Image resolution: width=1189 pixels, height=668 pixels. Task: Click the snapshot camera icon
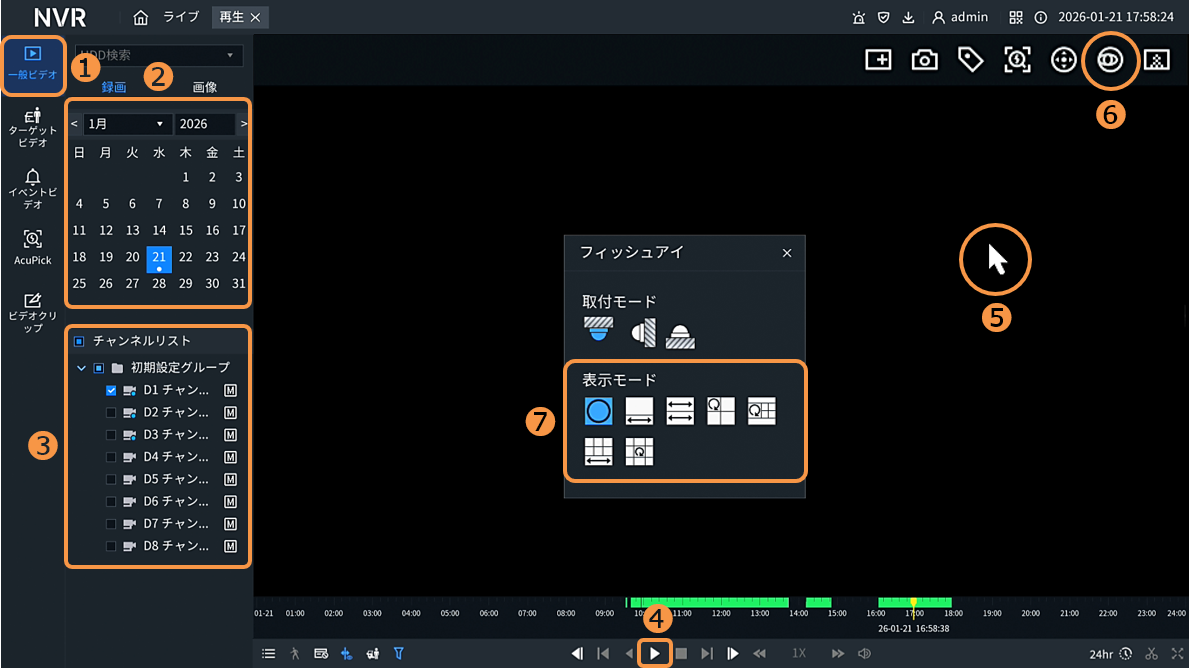(924, 60)
